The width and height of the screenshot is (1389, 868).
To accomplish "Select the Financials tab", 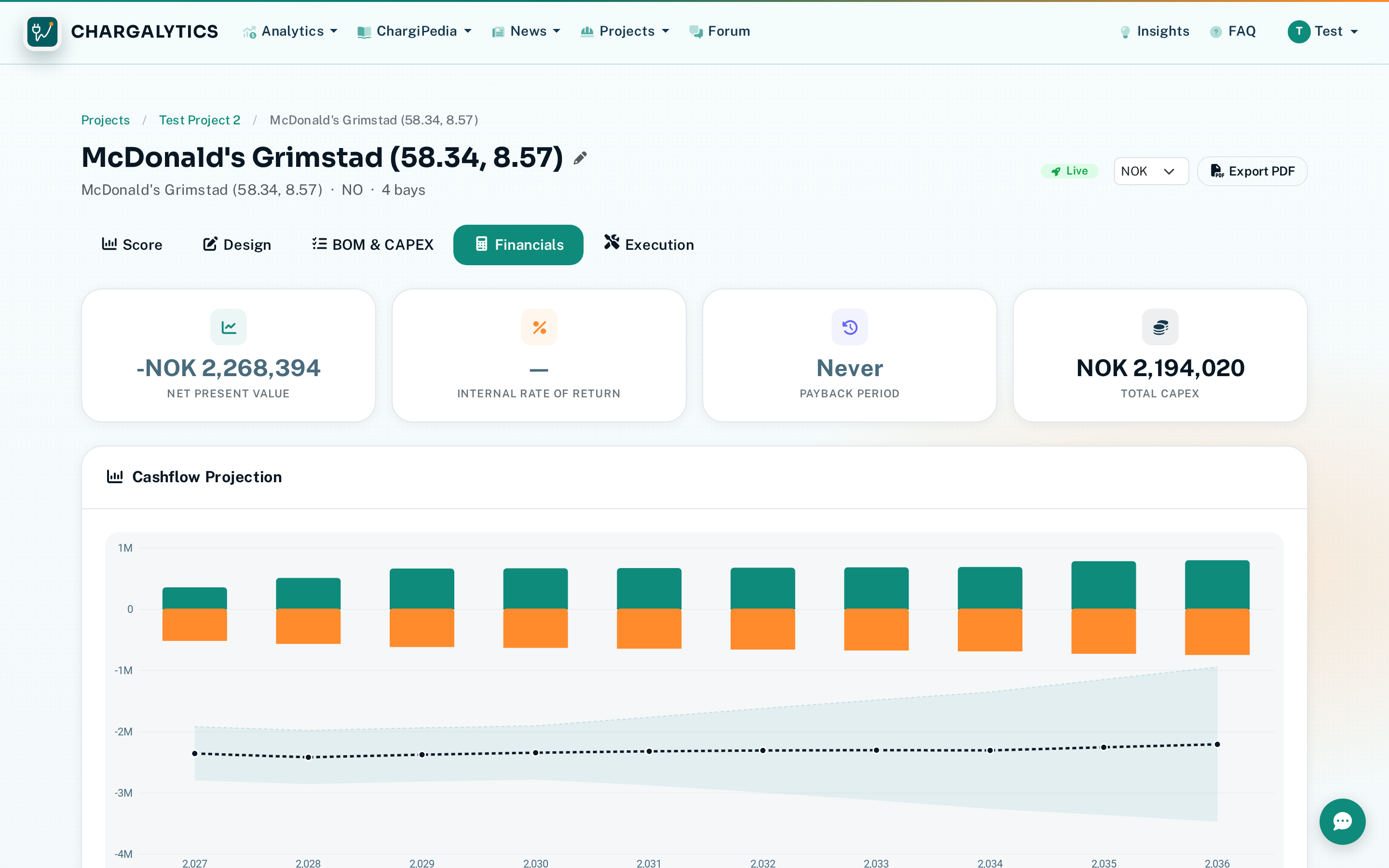I will [x=518, y=244].
